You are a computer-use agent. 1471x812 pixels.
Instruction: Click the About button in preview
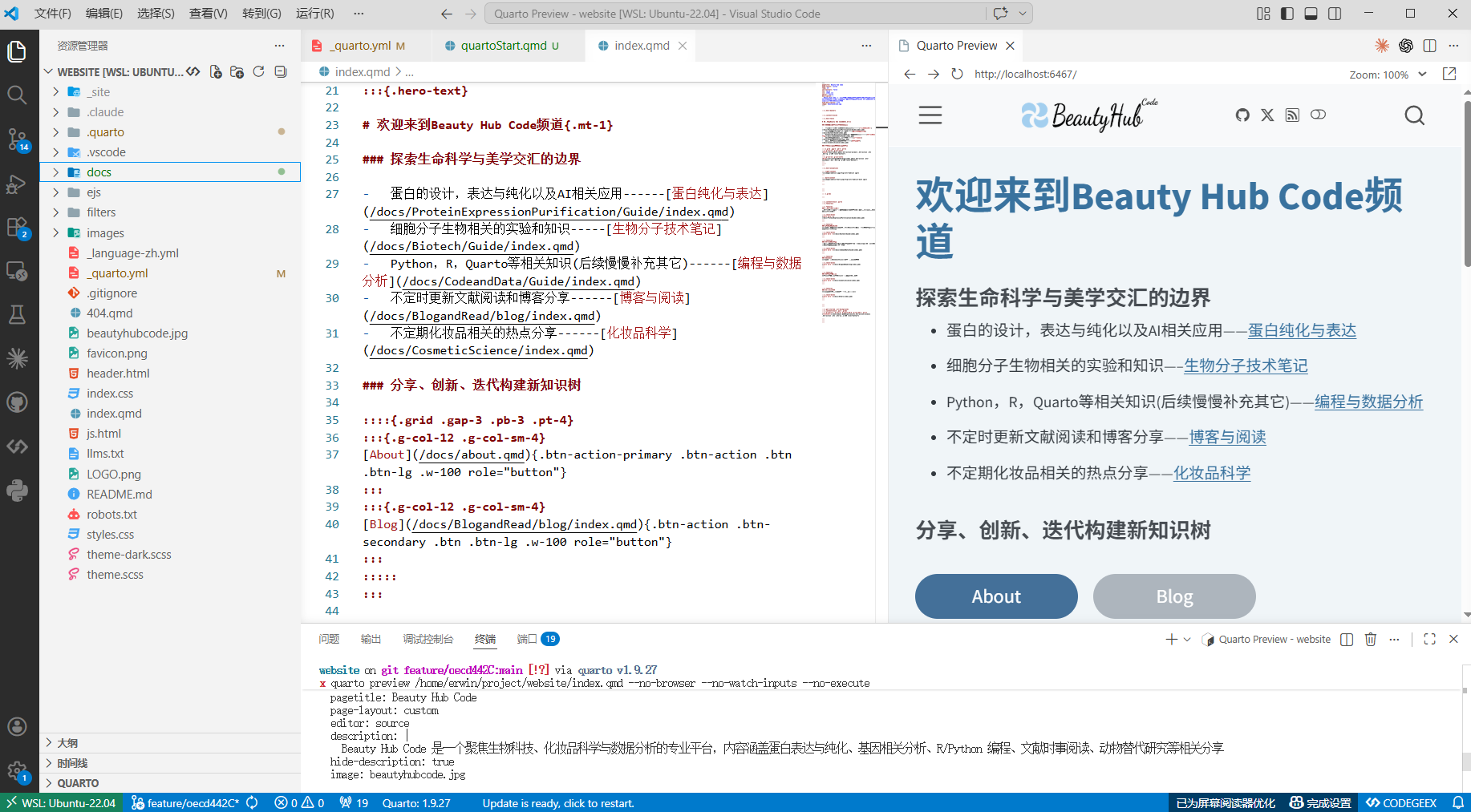pyautogui.click(x=996, y=596)
